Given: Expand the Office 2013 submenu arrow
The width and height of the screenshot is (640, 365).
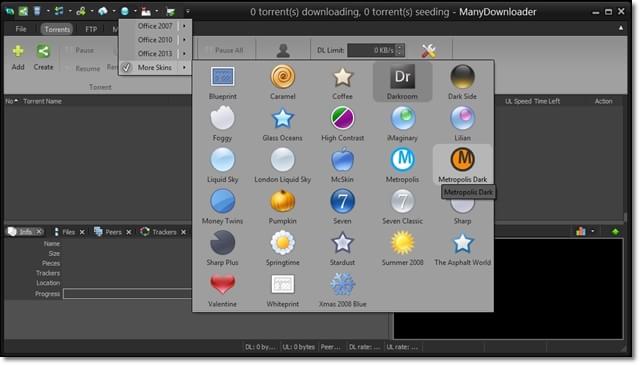Looking at the screenshot, I should click(184, 53).
